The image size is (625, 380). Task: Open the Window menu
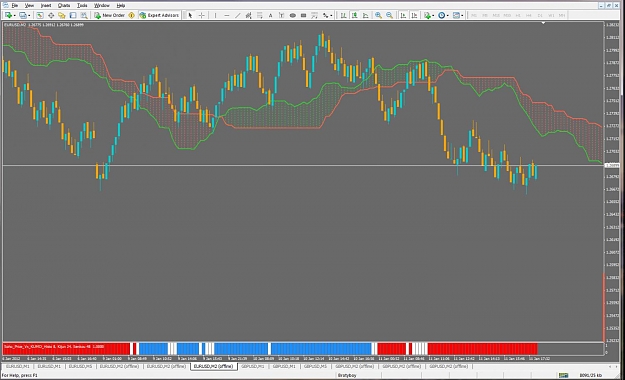coord(102,6)
